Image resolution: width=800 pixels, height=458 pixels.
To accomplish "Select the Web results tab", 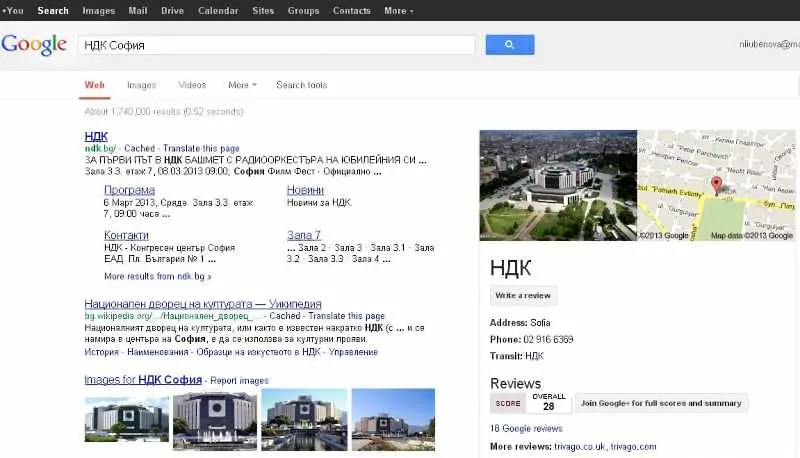I will (95, 85).
